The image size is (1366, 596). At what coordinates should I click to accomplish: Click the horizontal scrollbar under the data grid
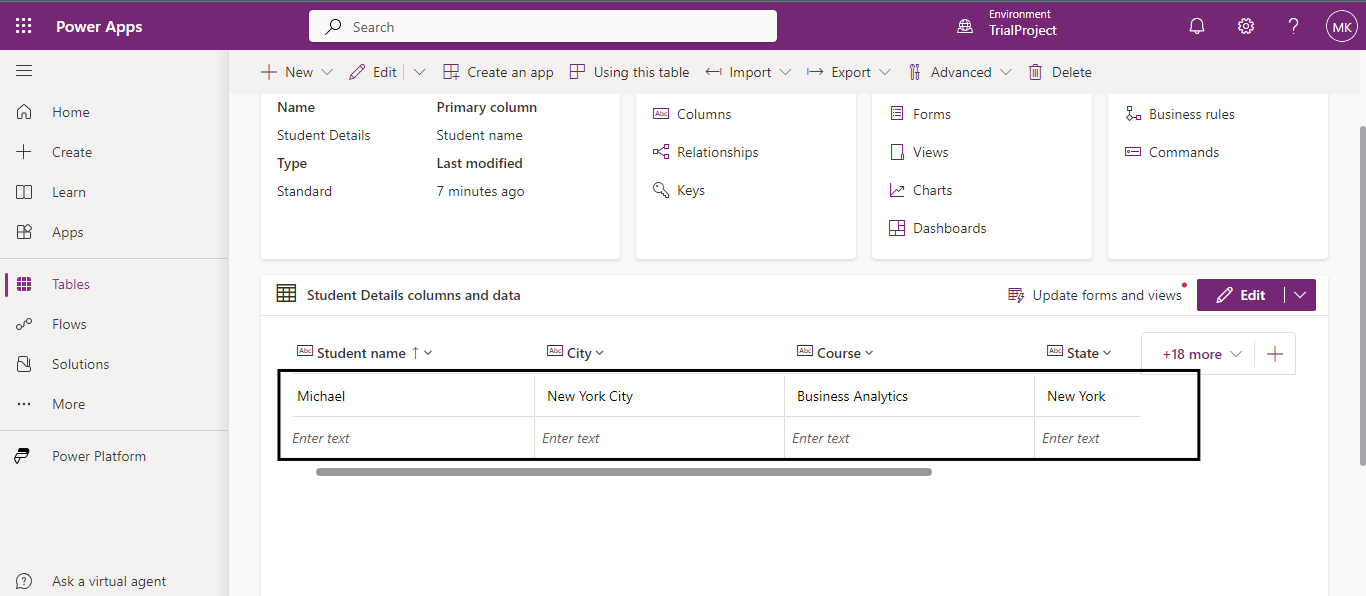[624, 472]
